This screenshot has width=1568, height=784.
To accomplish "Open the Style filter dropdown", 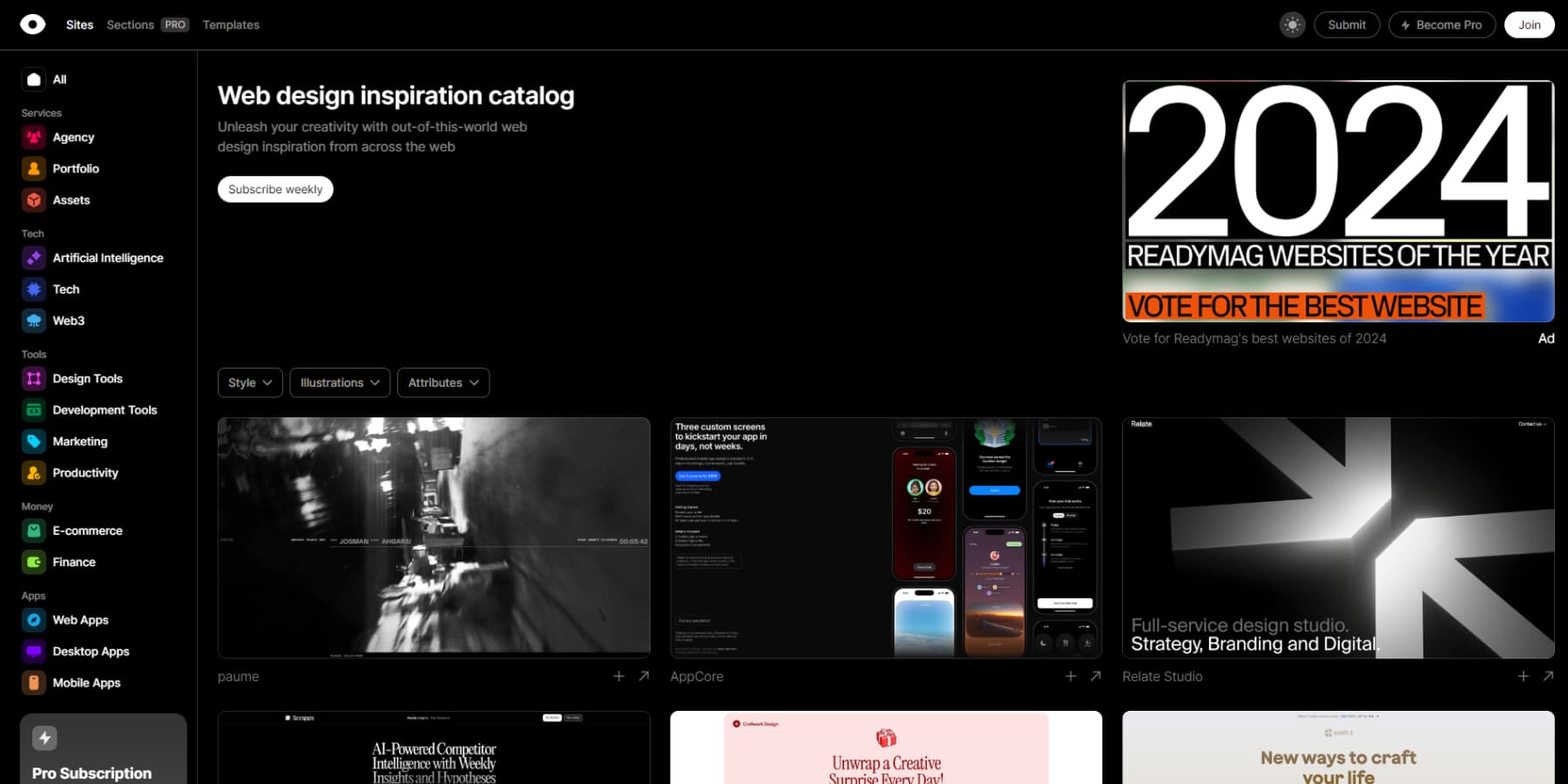I will tap(250, 382).
